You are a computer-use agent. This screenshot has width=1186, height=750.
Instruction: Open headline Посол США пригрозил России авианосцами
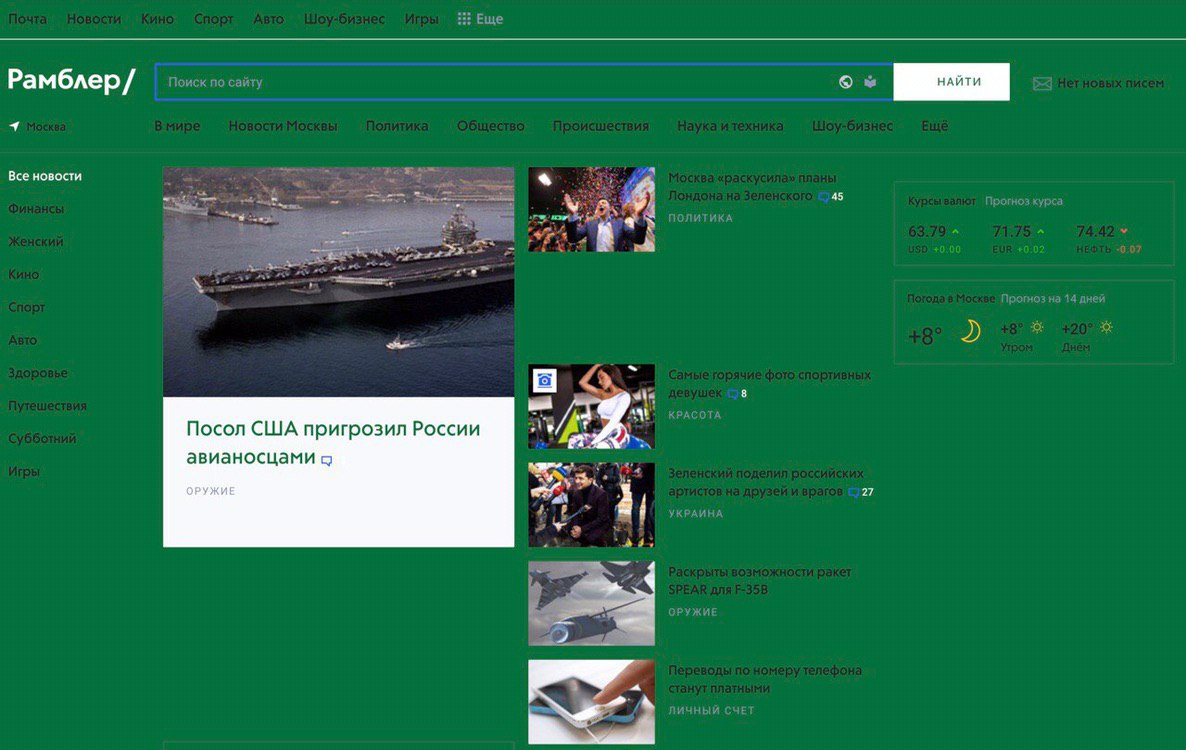coord(333,442)
